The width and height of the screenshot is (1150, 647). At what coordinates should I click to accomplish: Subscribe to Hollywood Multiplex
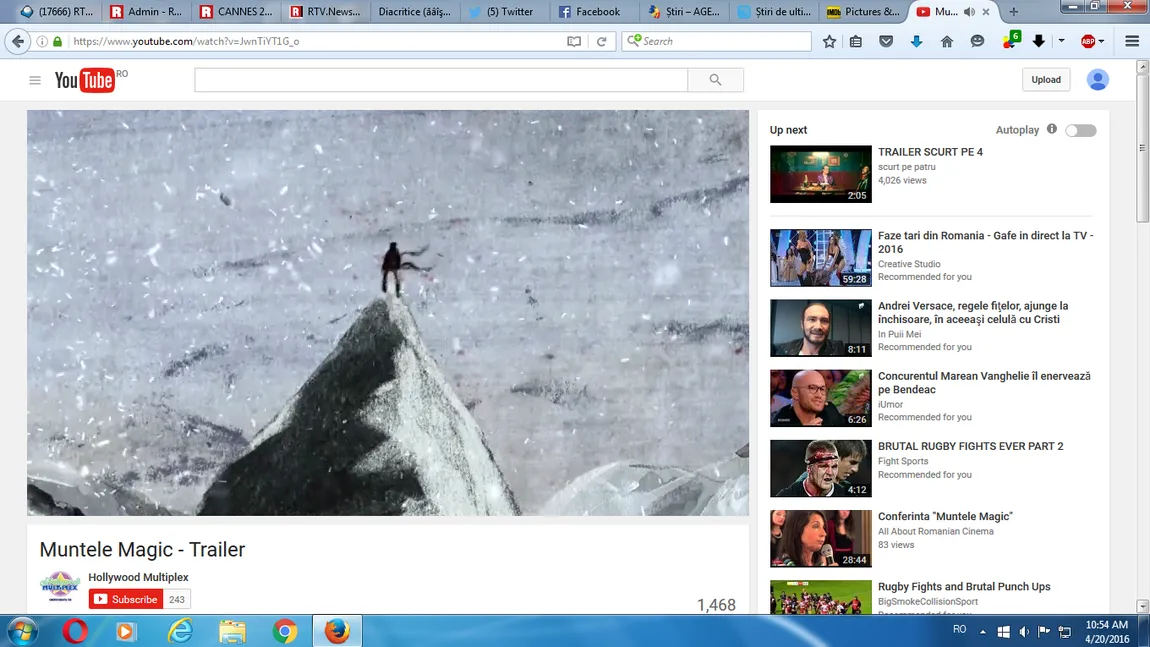125,599
